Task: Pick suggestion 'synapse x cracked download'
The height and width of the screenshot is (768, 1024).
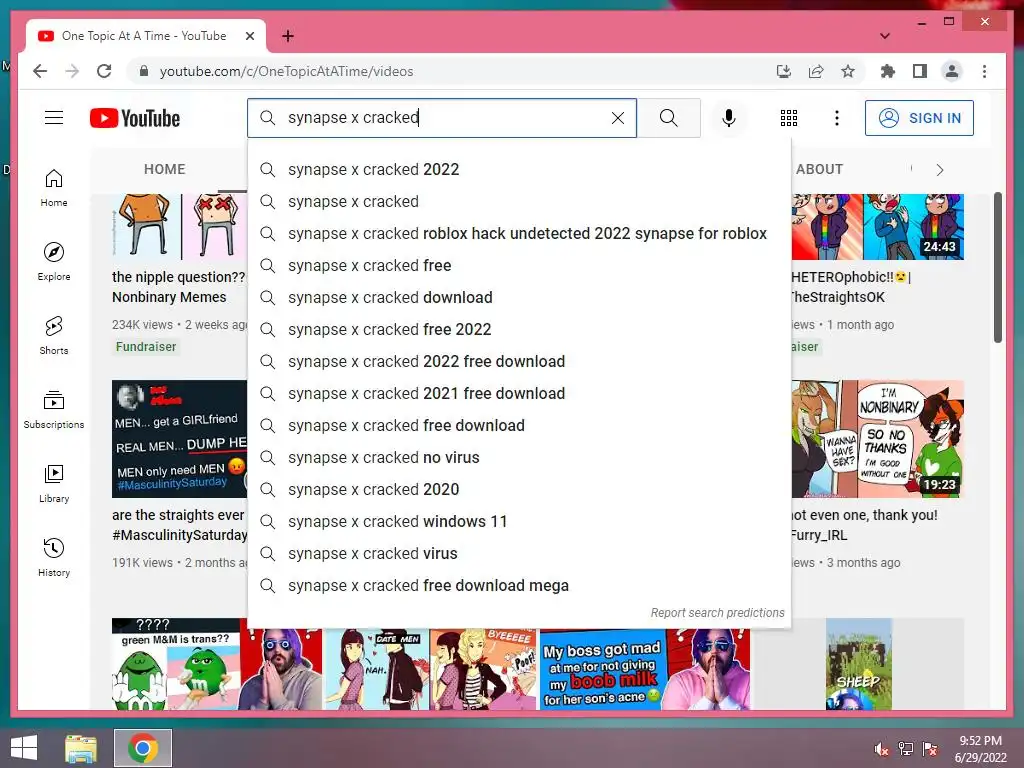Action: point(519,298)
